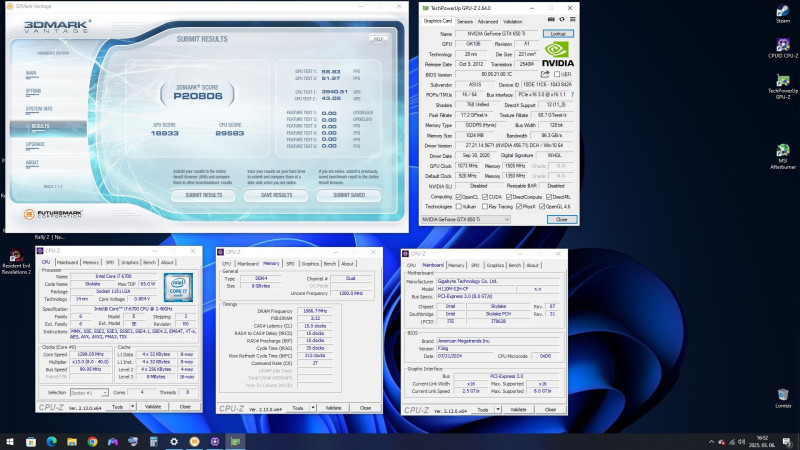
Task: Open Steam desktop shortcut
Action: (x=783, y=14)
